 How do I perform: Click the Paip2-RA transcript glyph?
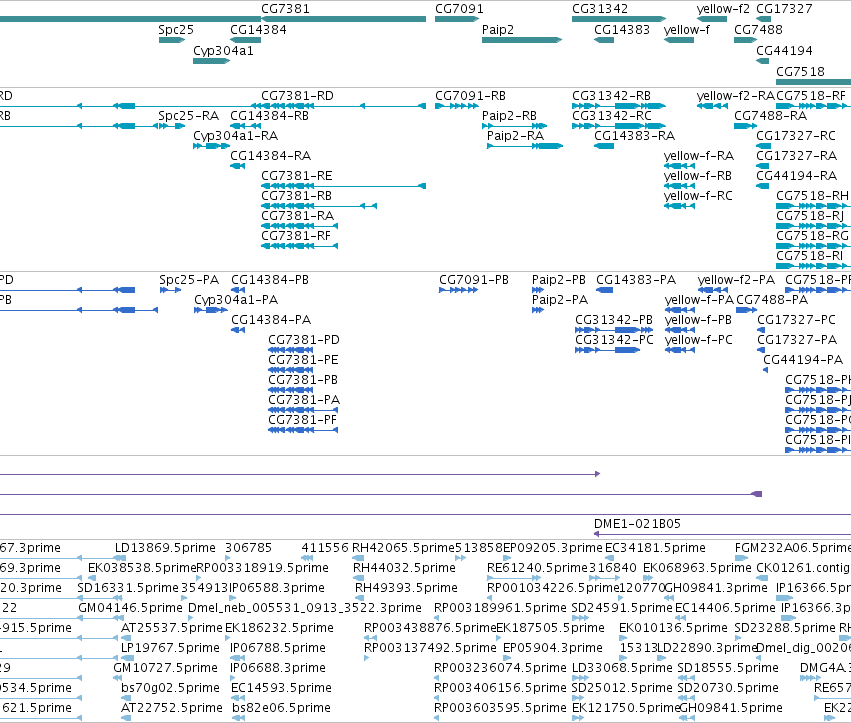point(525,145)
